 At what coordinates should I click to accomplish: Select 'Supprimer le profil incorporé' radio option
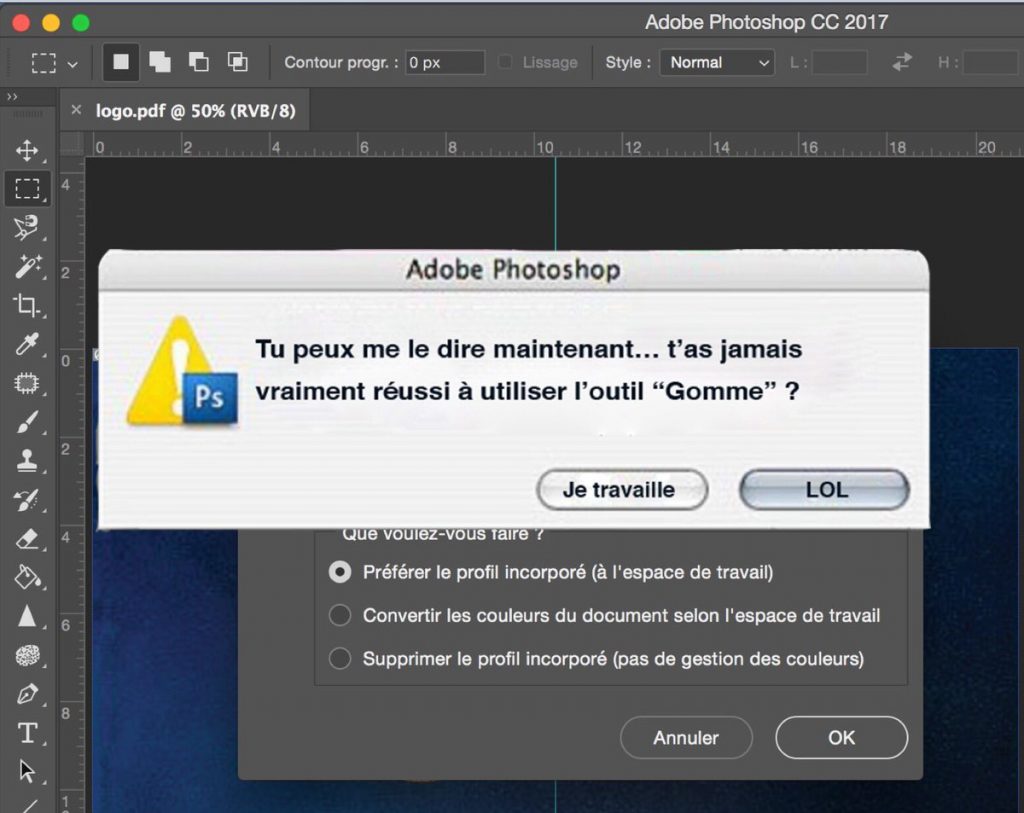coord(340,658)
